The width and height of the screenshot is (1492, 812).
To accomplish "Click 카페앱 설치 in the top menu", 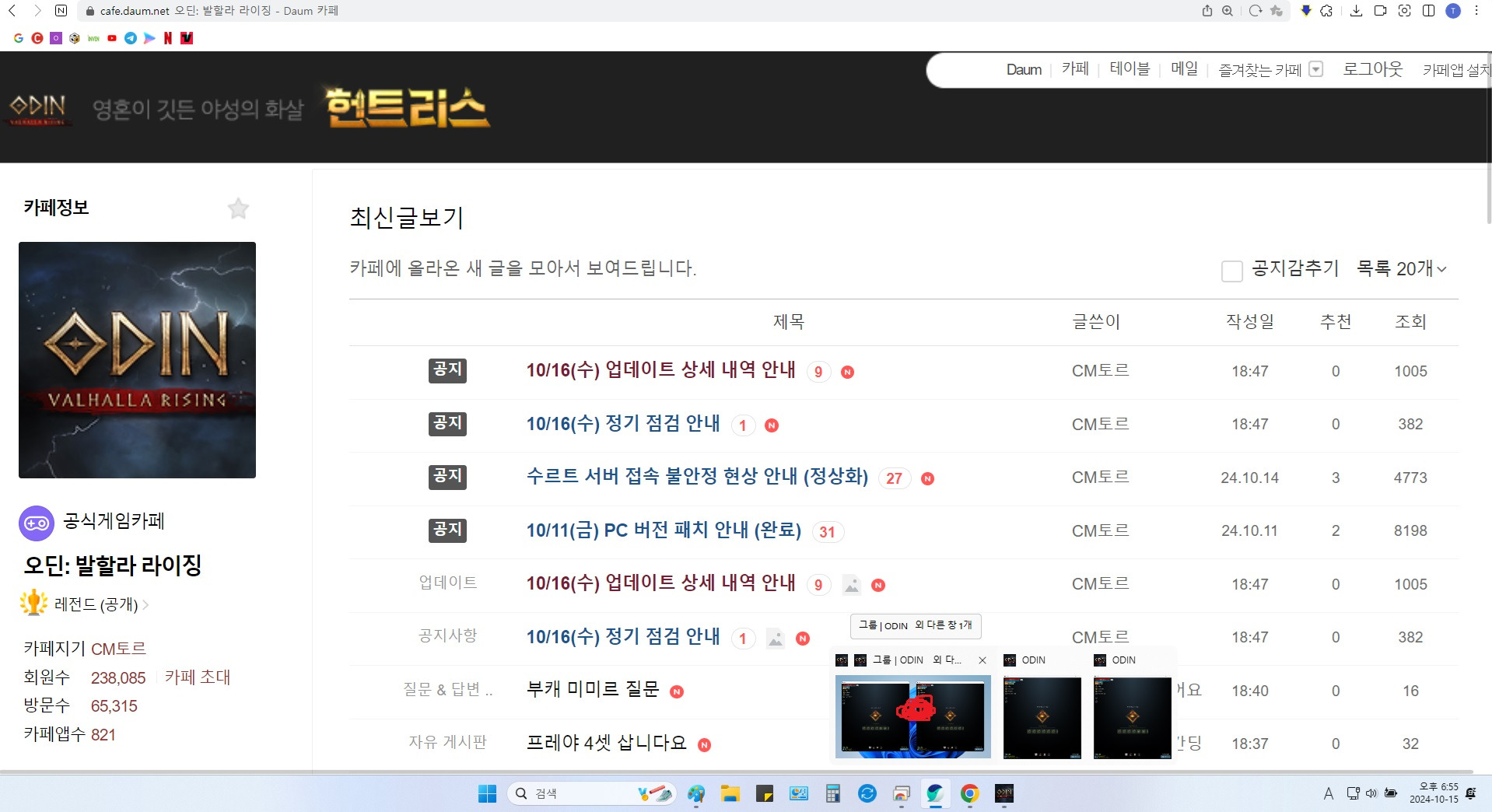I will point(1456,69).
